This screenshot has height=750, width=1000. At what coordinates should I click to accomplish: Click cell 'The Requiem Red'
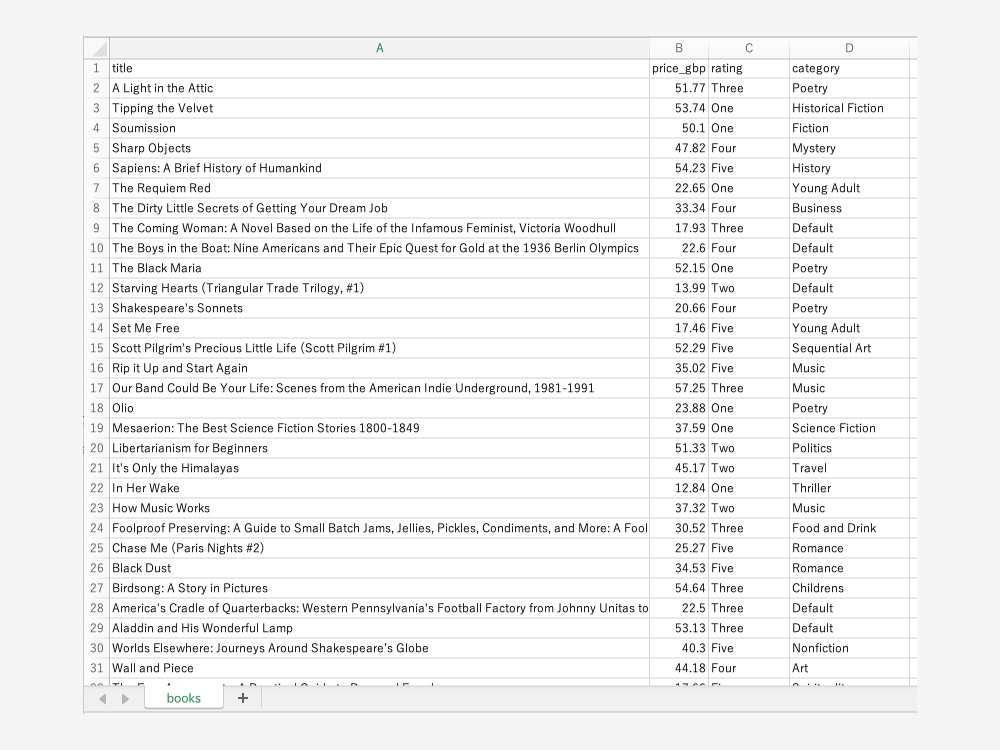[379, 188]
